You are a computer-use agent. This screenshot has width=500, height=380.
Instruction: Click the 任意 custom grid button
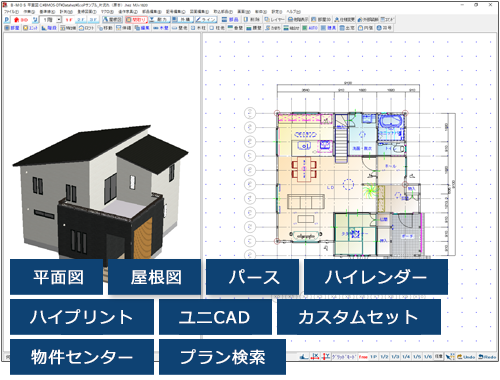coord(439,356)
